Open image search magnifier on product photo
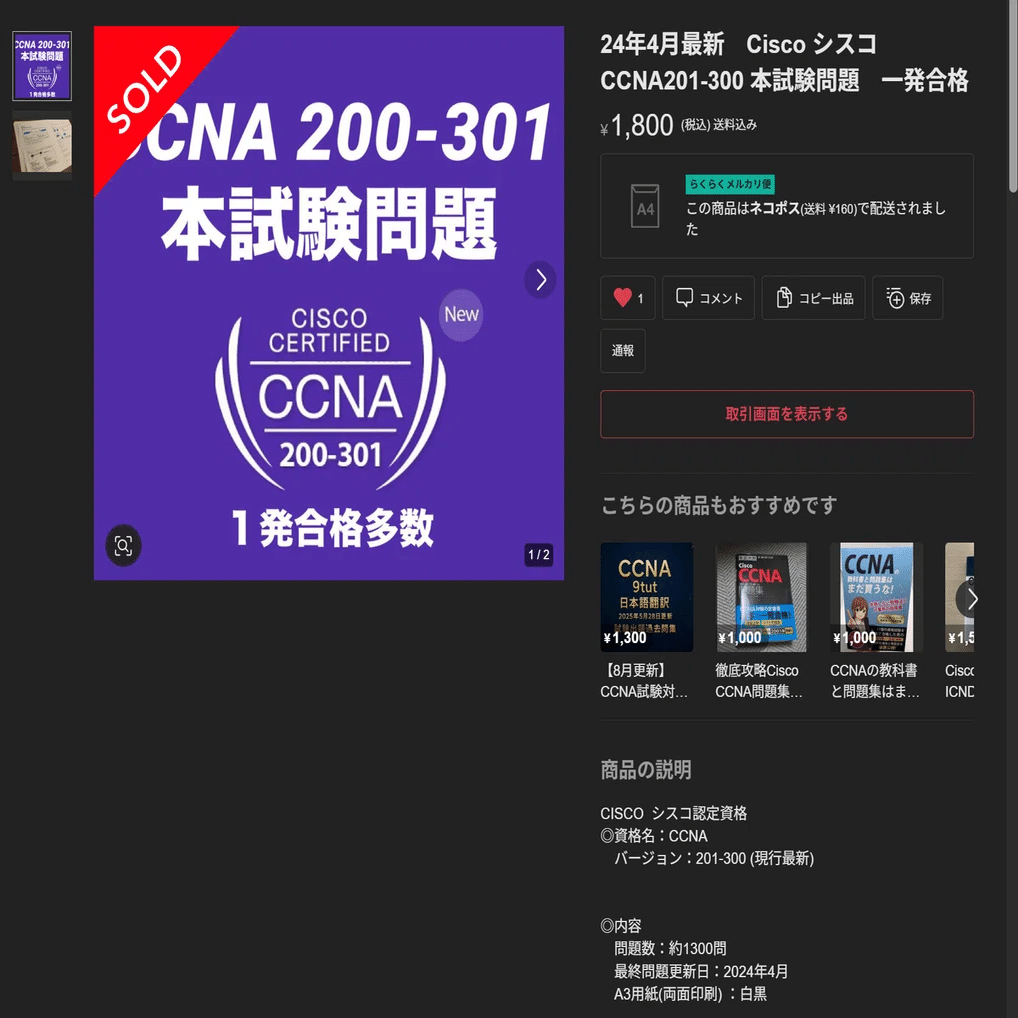The width and height of the screenshot is (1018, 1018). coord(123,545)
